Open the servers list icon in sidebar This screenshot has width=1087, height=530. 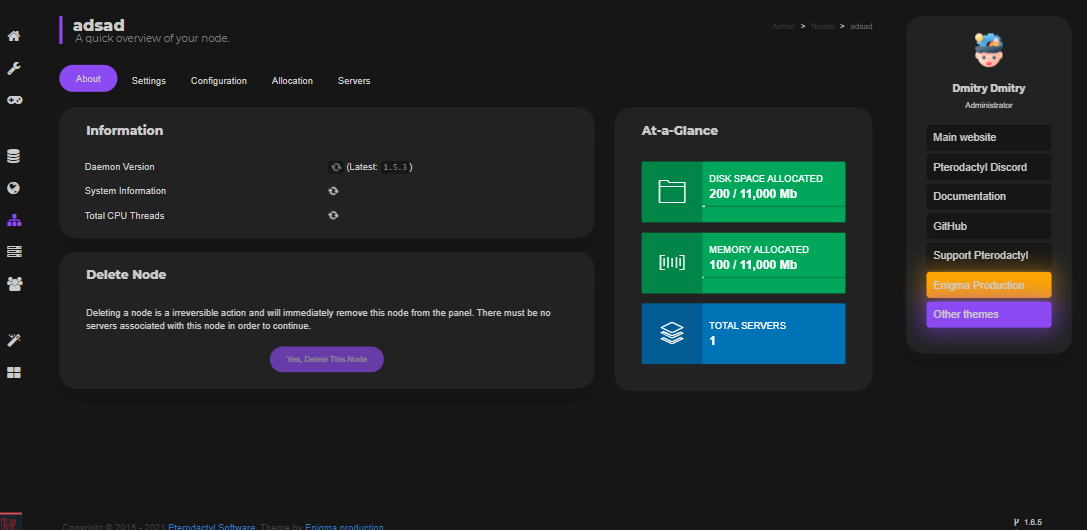14,251
